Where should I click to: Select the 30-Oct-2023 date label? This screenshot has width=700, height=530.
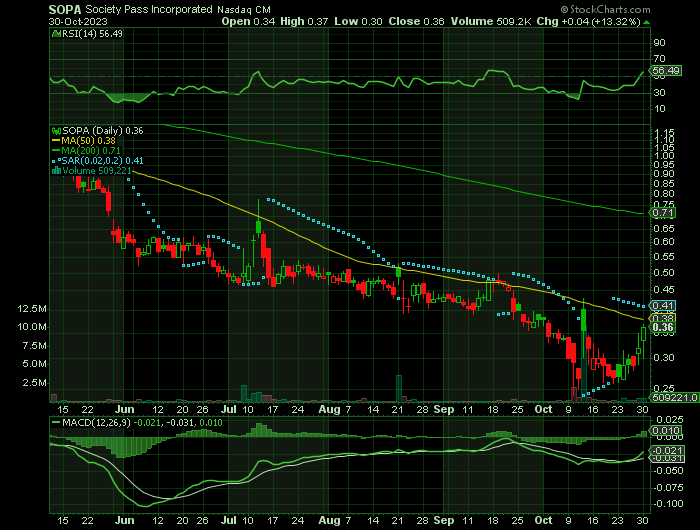(78, 21)
